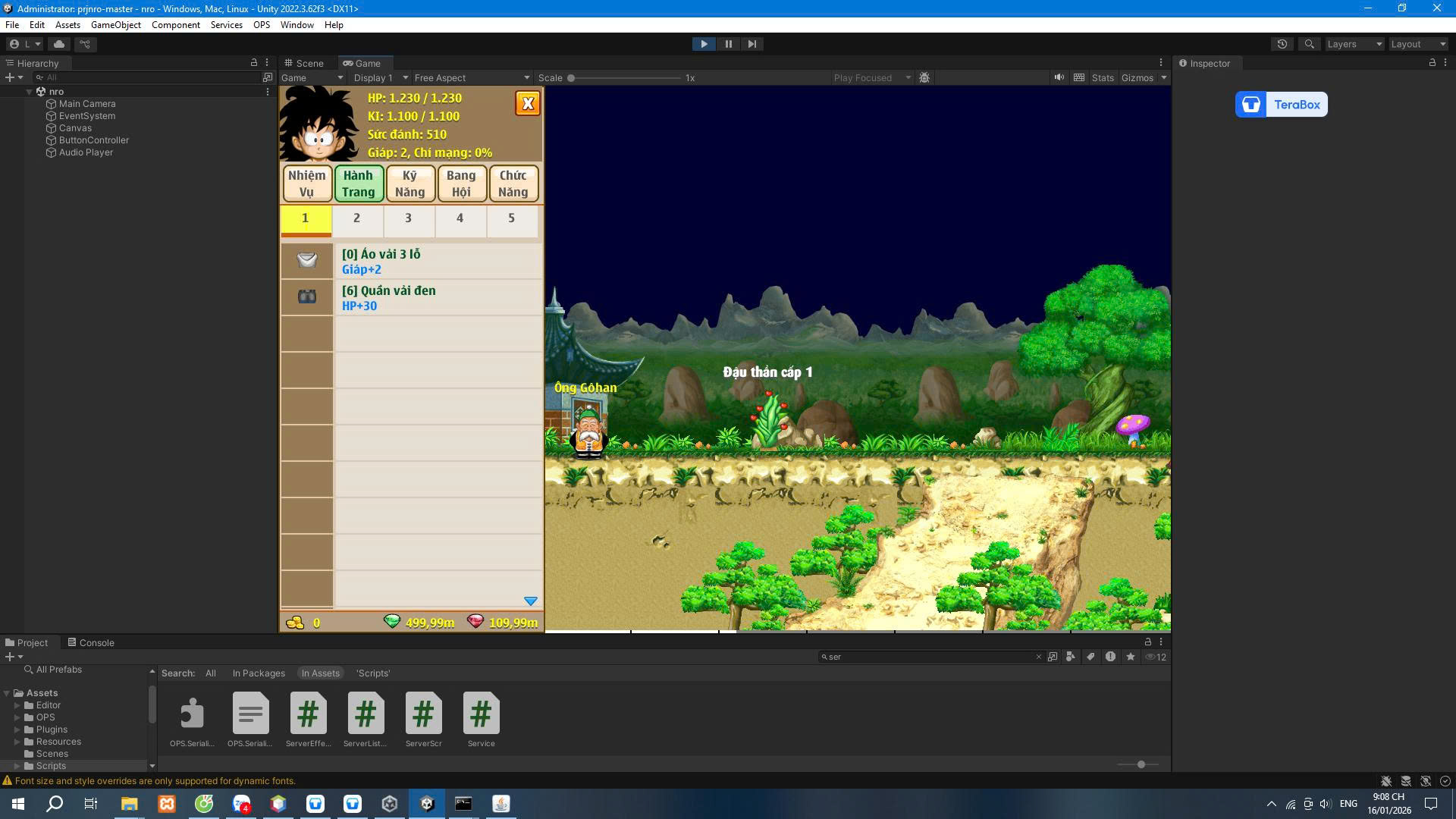Screen dimensions: 1456x819
Task: Expand the Plugins folder in Assets
Action: point(17,730)
